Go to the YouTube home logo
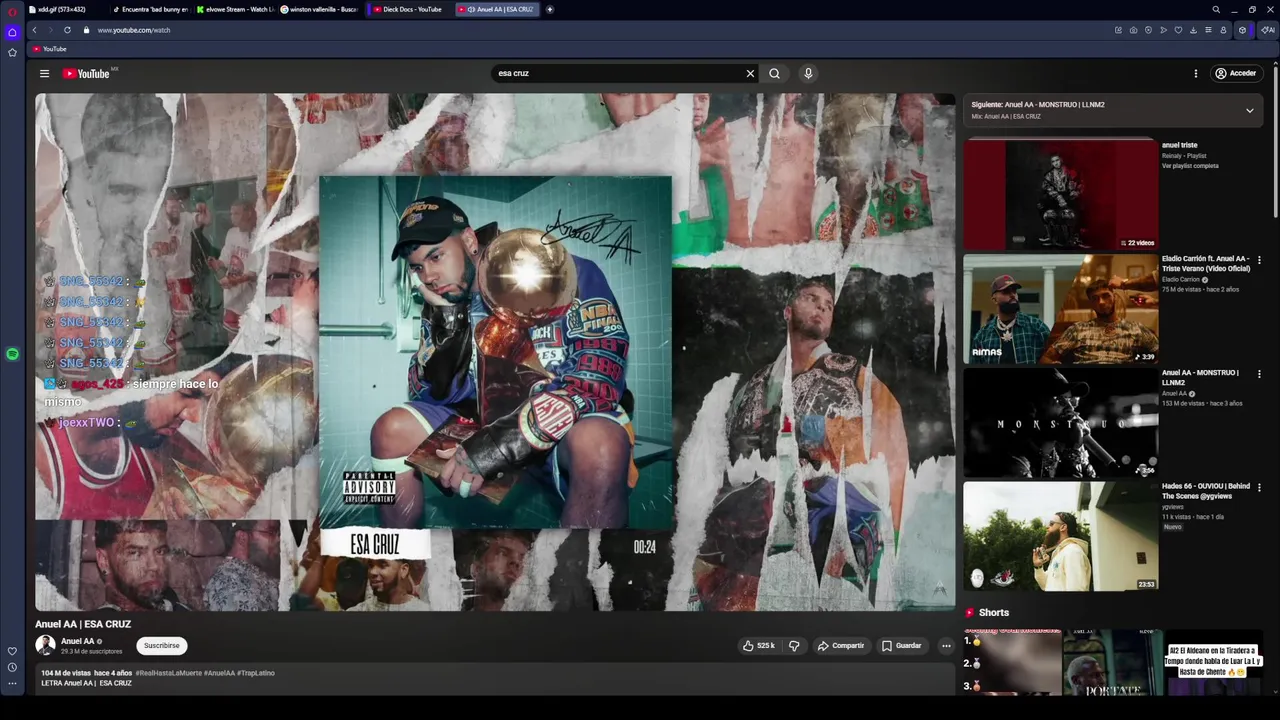 86,73
